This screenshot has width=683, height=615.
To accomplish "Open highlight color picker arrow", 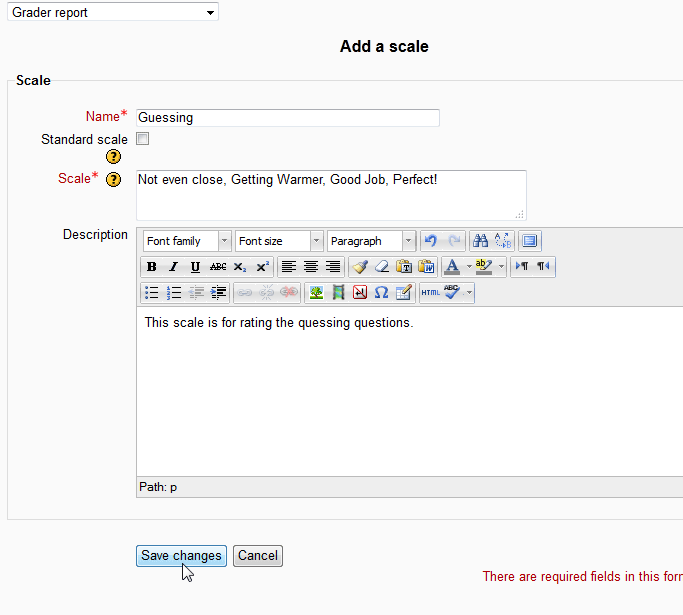I will point(501,267).
